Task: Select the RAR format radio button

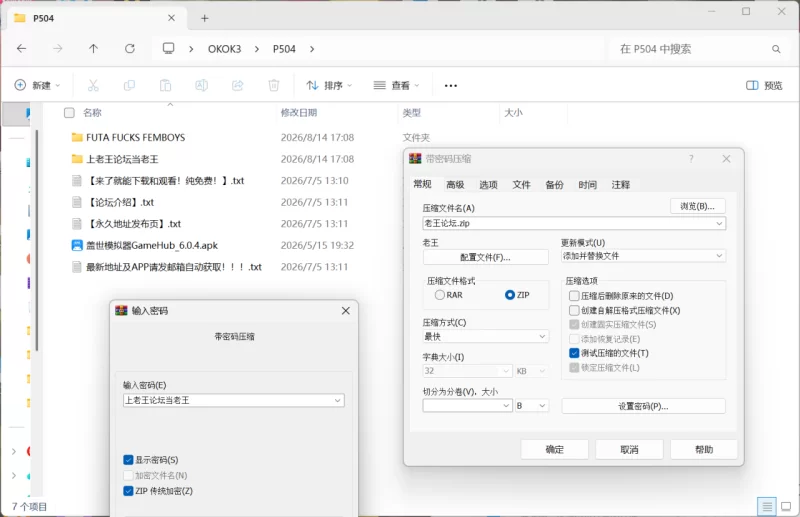Action: [440, 295]
